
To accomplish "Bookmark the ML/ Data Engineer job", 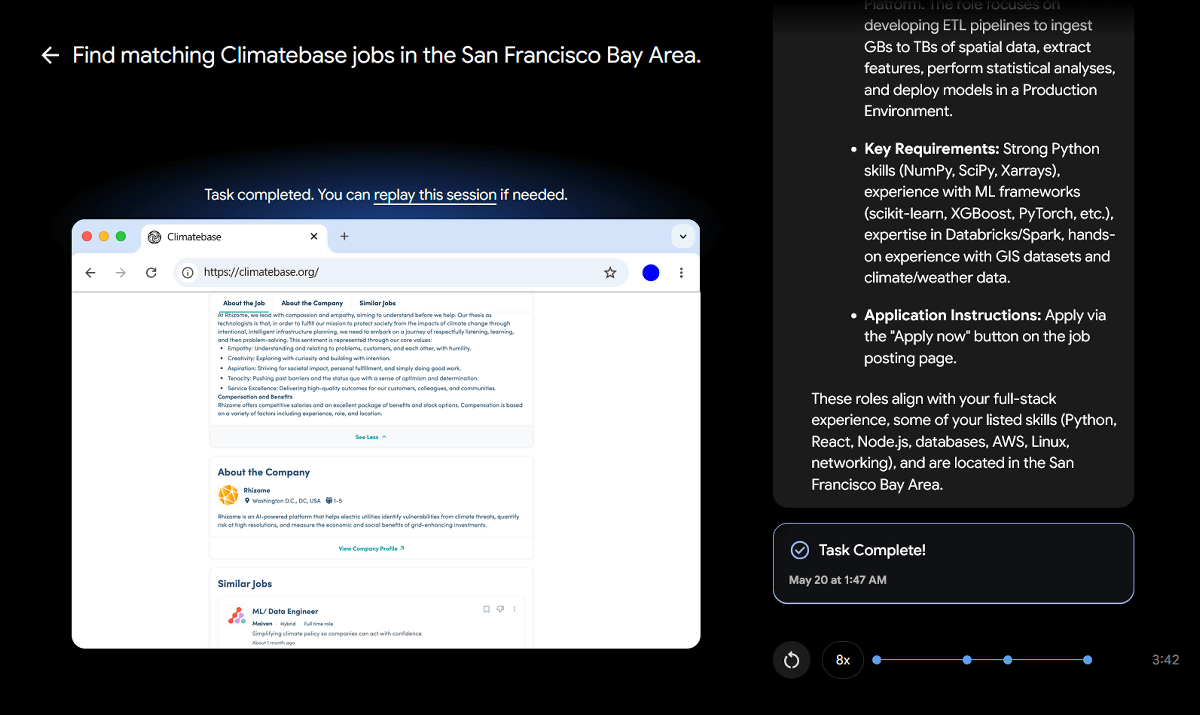I will 487,609.
